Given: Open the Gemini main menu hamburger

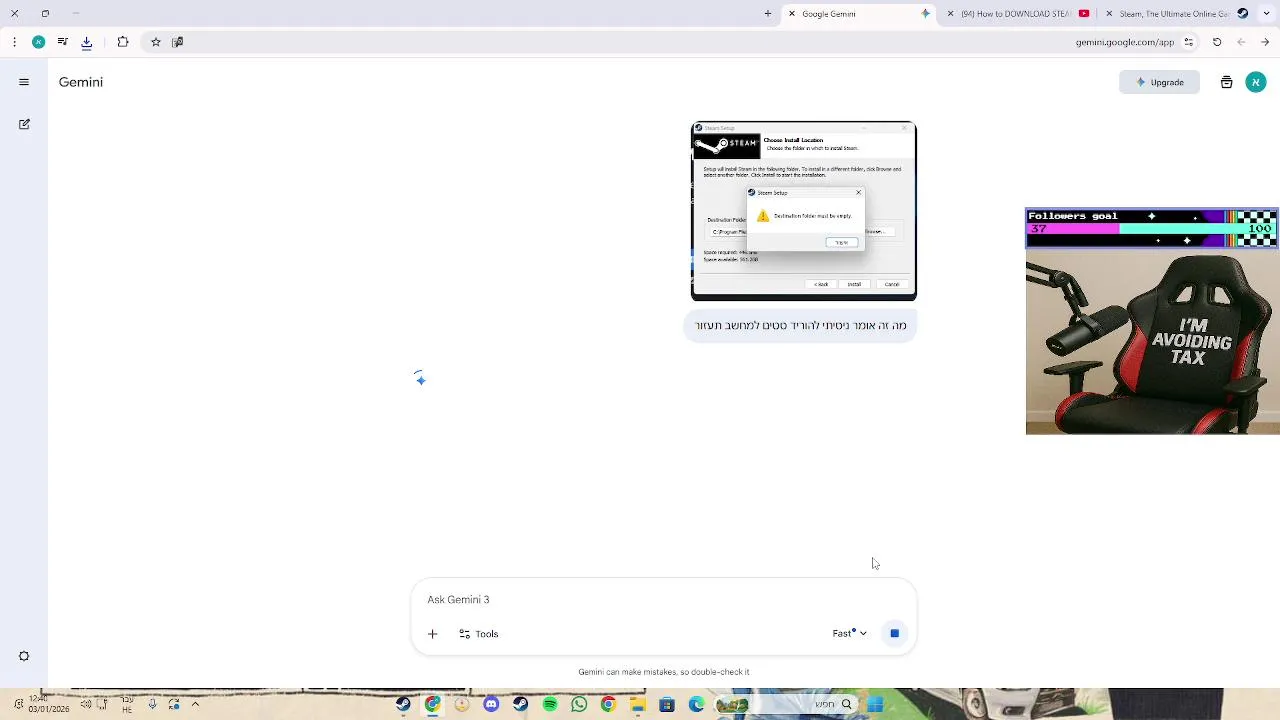Looking at the screenshot, I should click(24, 82).
